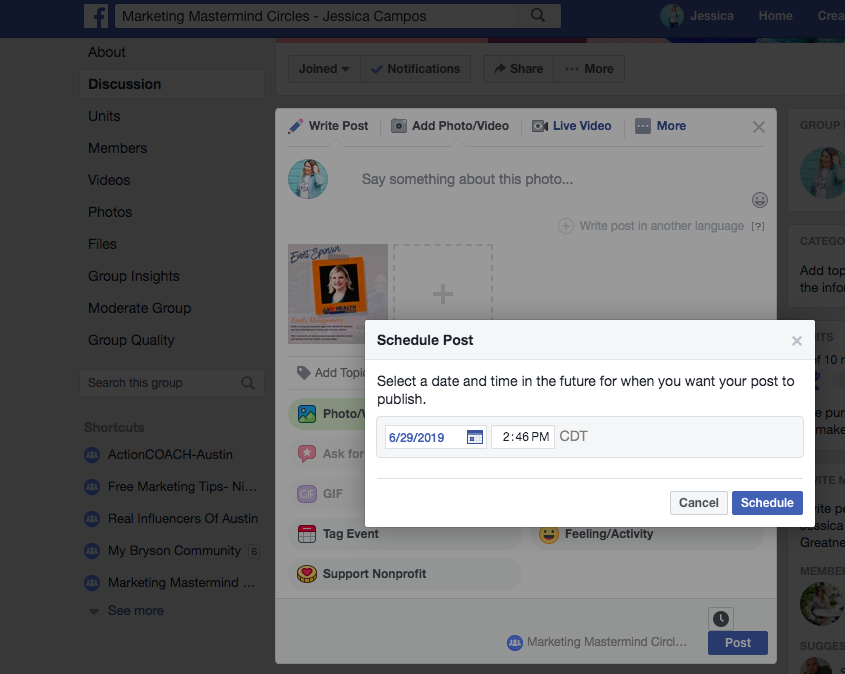Select the Write Post tab
This screenshot has height=674, width=845.
pyautogui.click(x=328, y=126)
